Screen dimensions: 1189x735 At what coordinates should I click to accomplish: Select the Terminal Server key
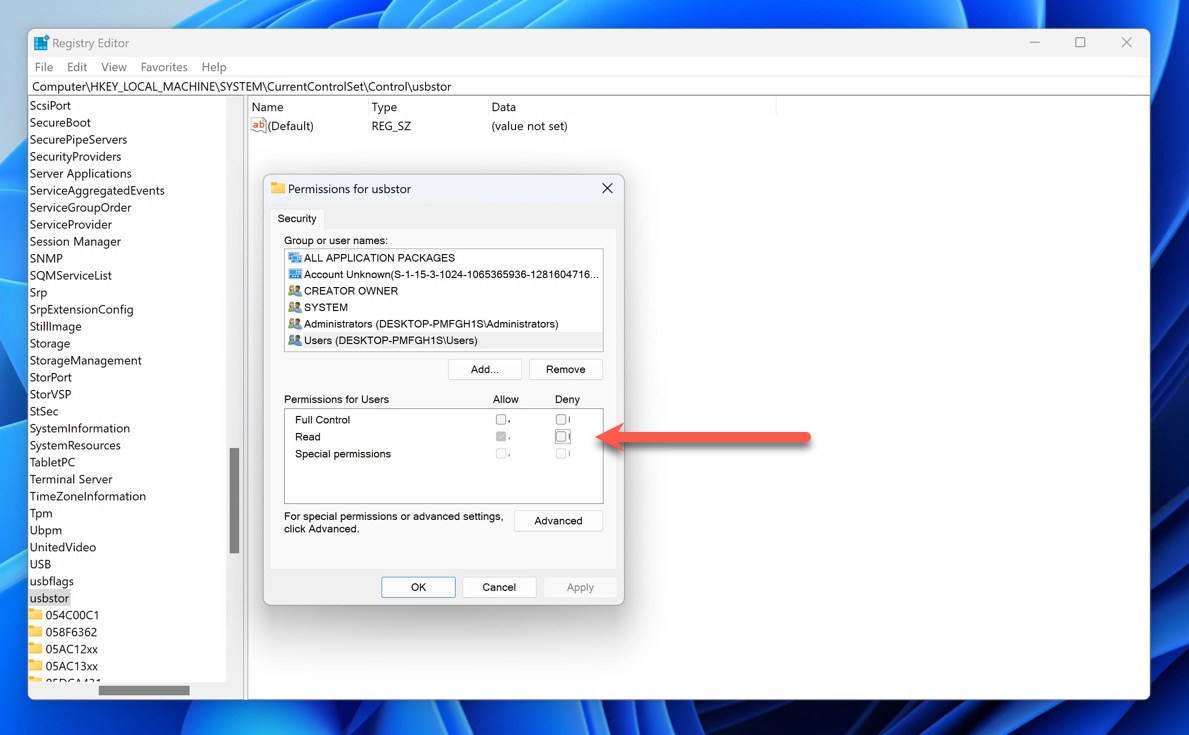point(71,479)
